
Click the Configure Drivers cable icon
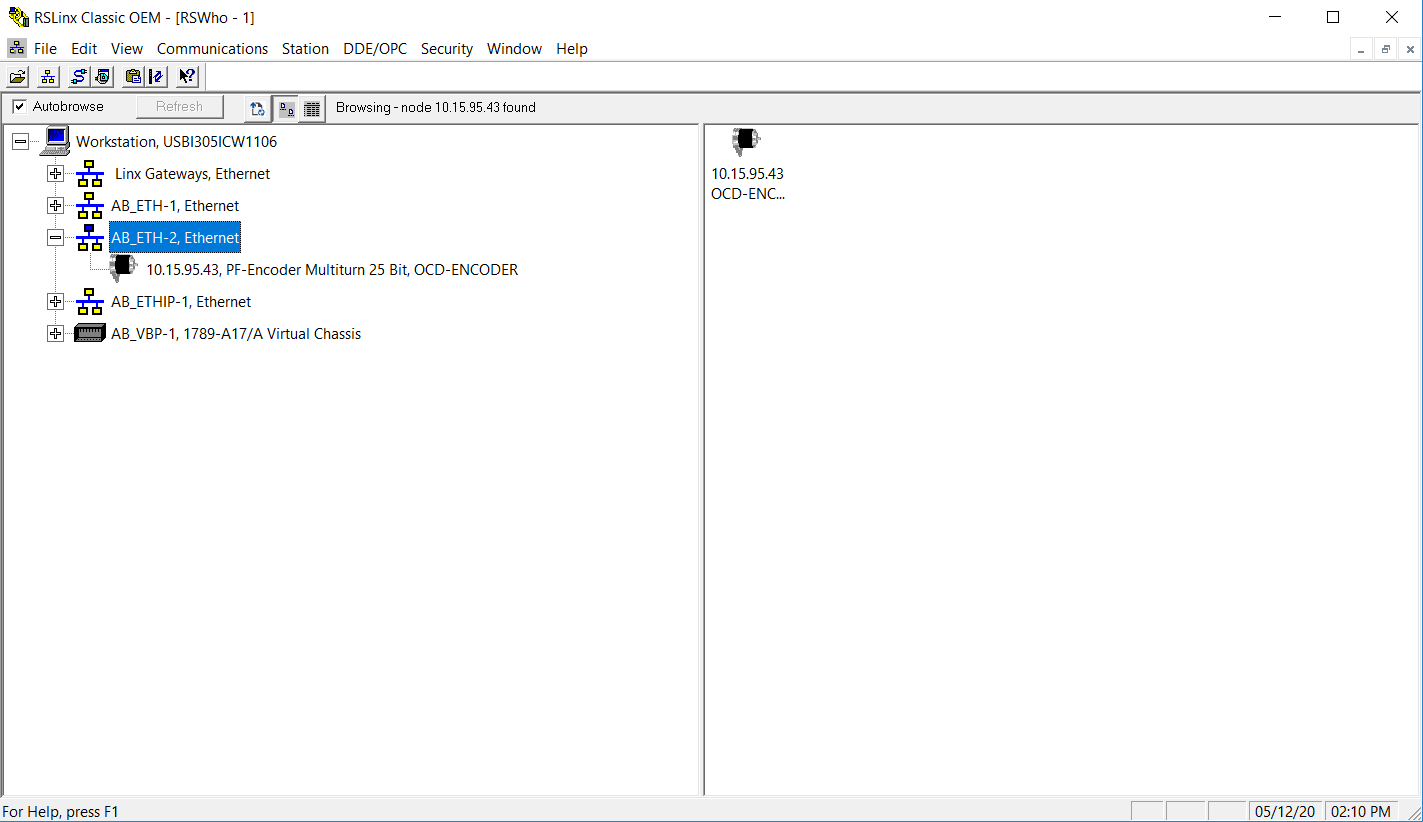click(77, 77)
